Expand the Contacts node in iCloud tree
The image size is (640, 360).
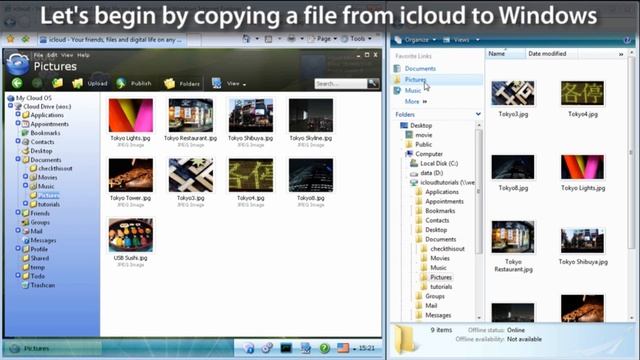[18, 141]
